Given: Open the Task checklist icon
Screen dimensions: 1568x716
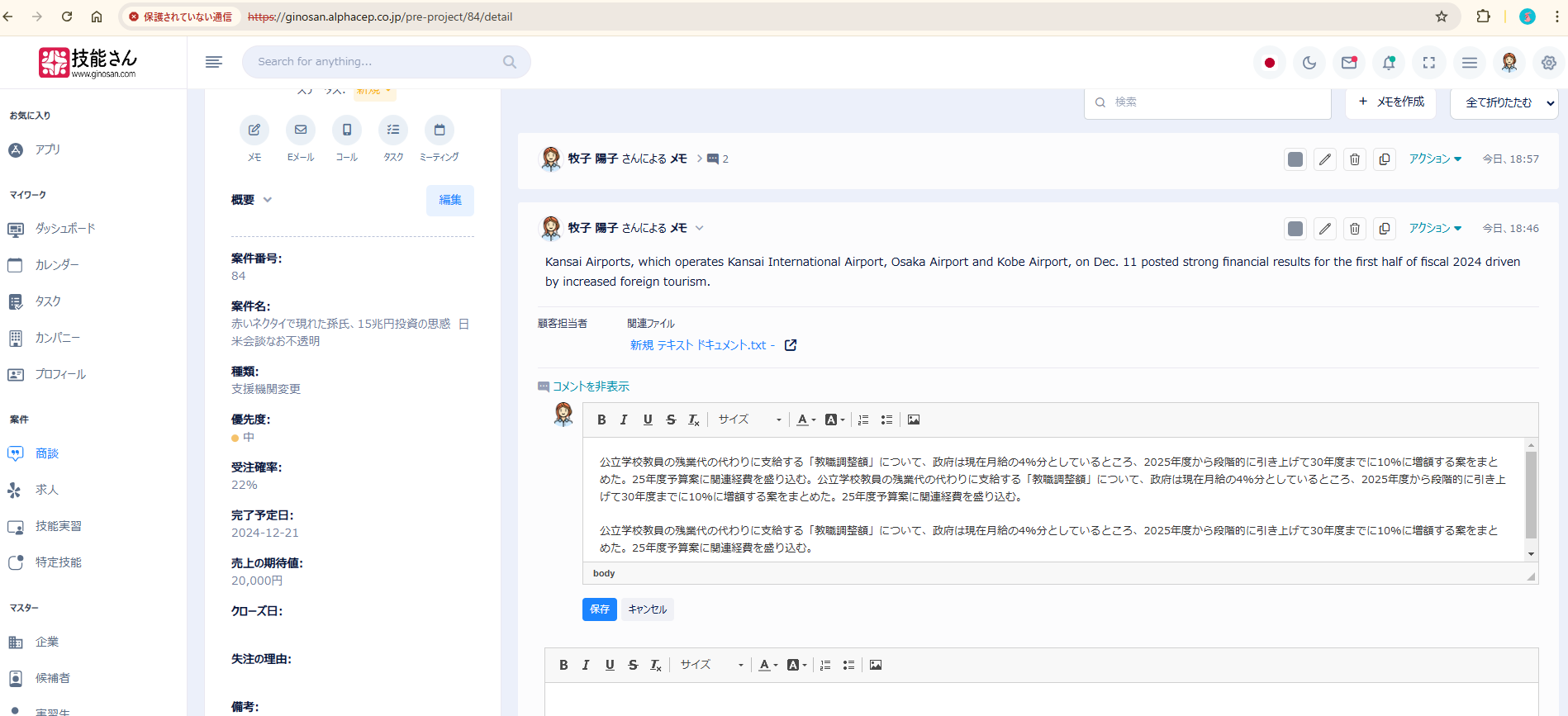Looking at the screenshot, I should point(393,130).
